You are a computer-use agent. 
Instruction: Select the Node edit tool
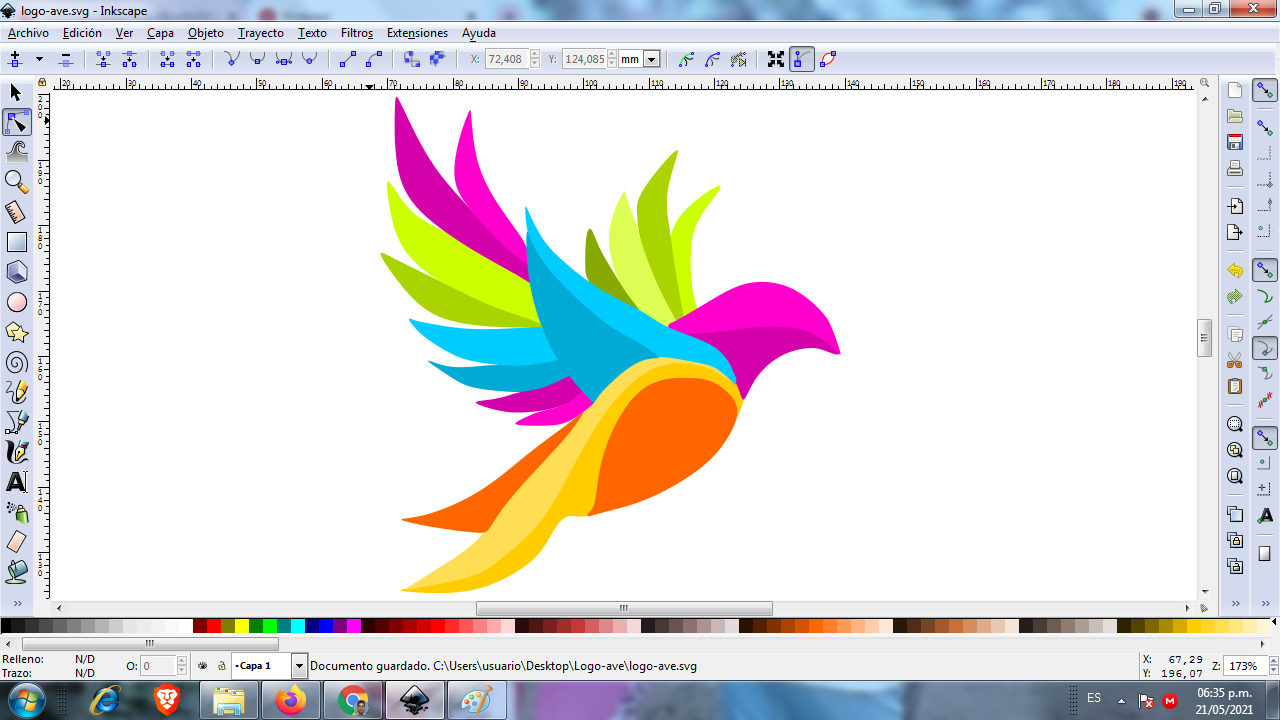(16, 123)
